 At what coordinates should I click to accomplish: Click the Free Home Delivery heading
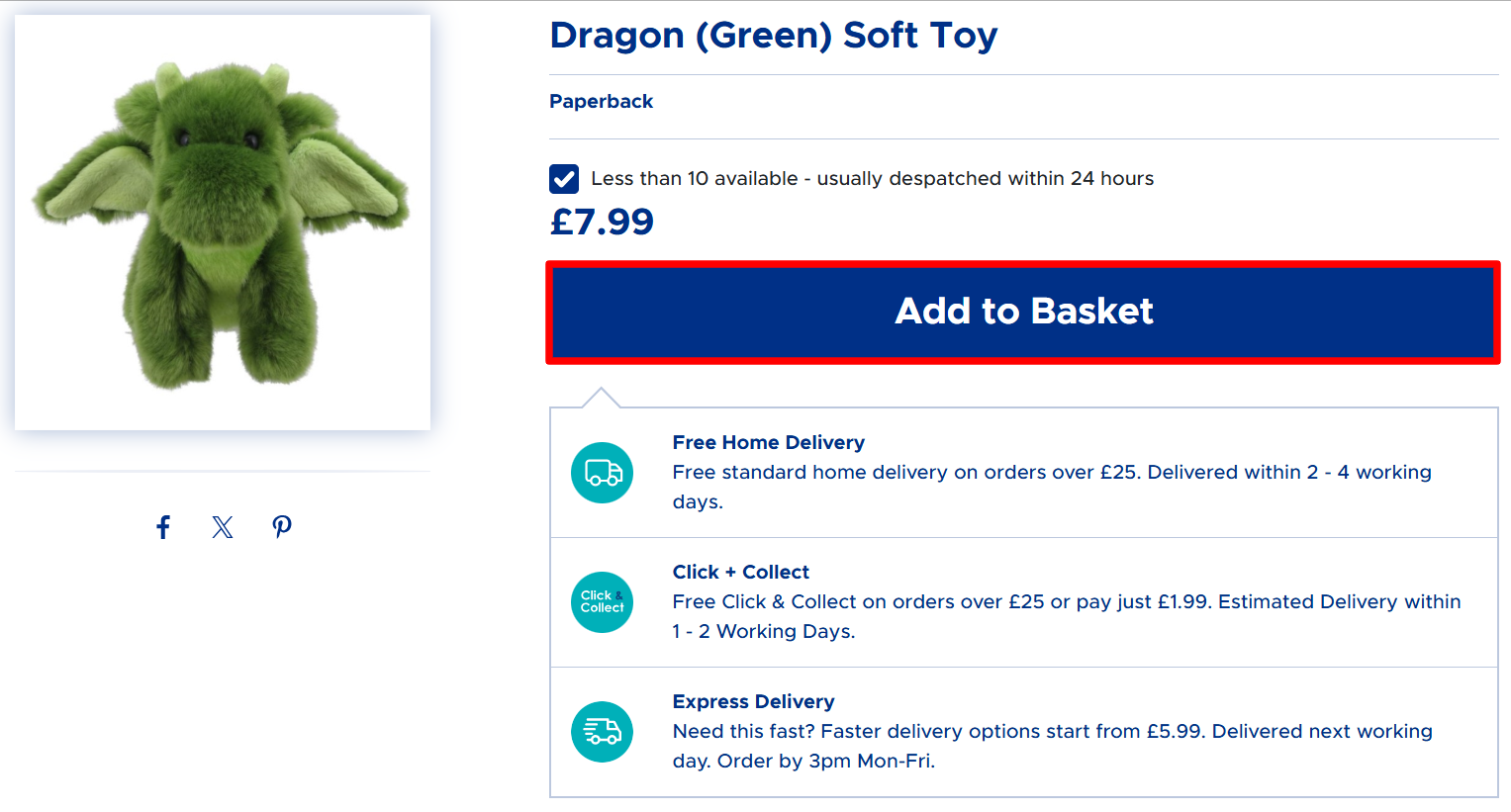pyautogui.click(x=768, y=442)
